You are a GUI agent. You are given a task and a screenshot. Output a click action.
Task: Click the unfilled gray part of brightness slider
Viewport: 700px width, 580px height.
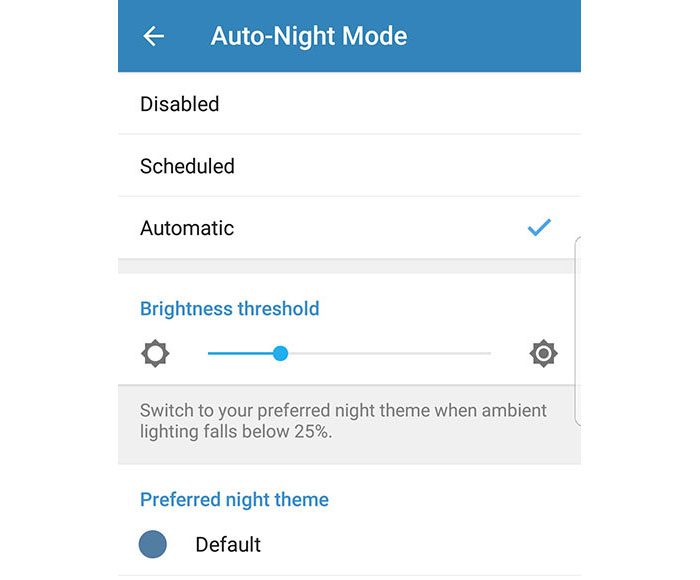click(x=390, y=353)
